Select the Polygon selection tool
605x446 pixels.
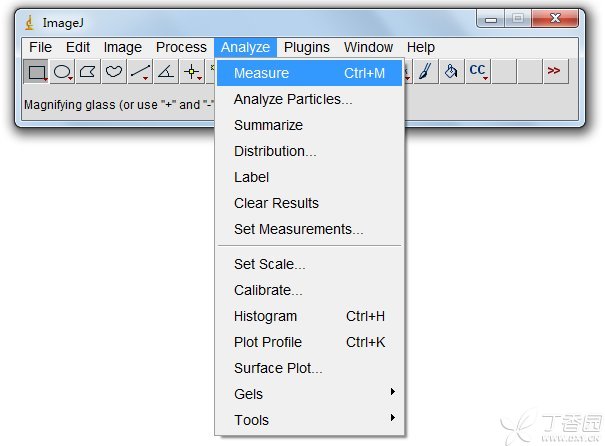tap(88, 71)
